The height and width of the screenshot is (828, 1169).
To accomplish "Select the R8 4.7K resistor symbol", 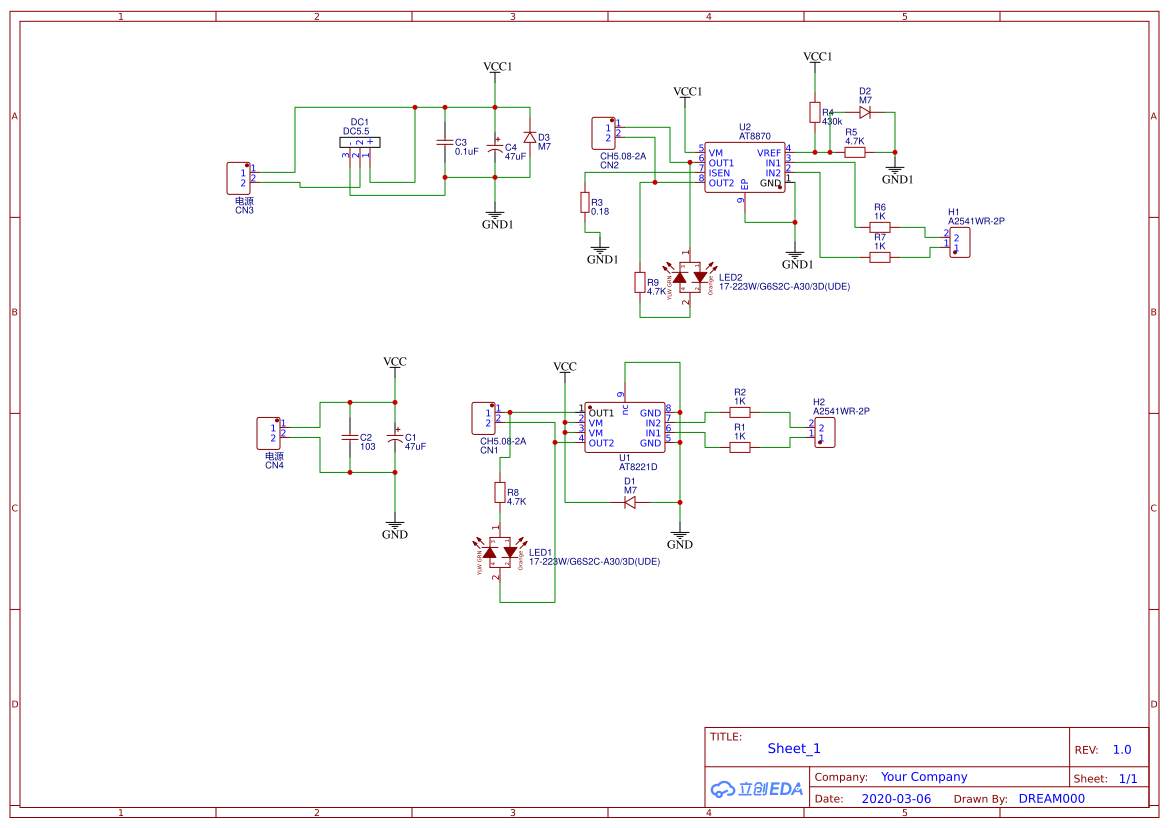I will [x=500, y=493].
